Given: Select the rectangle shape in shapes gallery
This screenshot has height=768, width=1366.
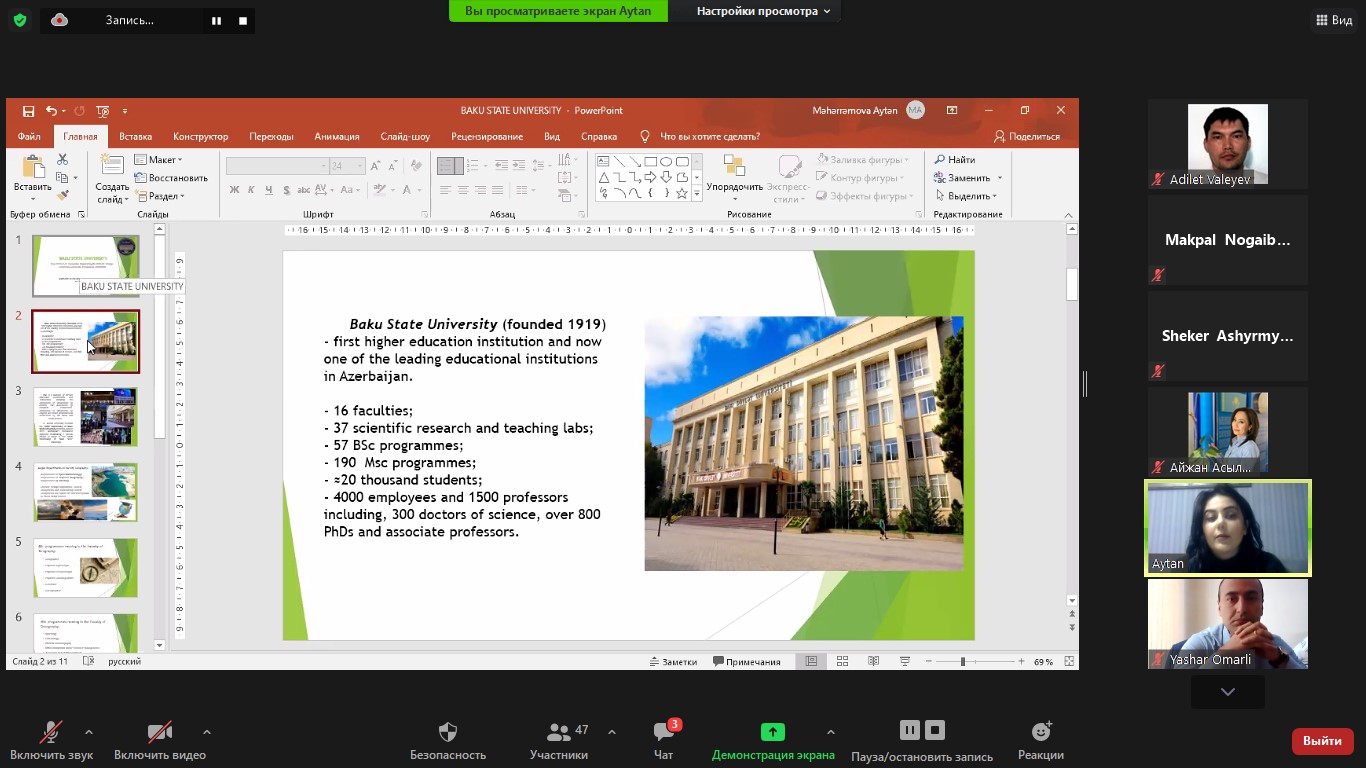Looking at the screenshot, I should [650, 161].
